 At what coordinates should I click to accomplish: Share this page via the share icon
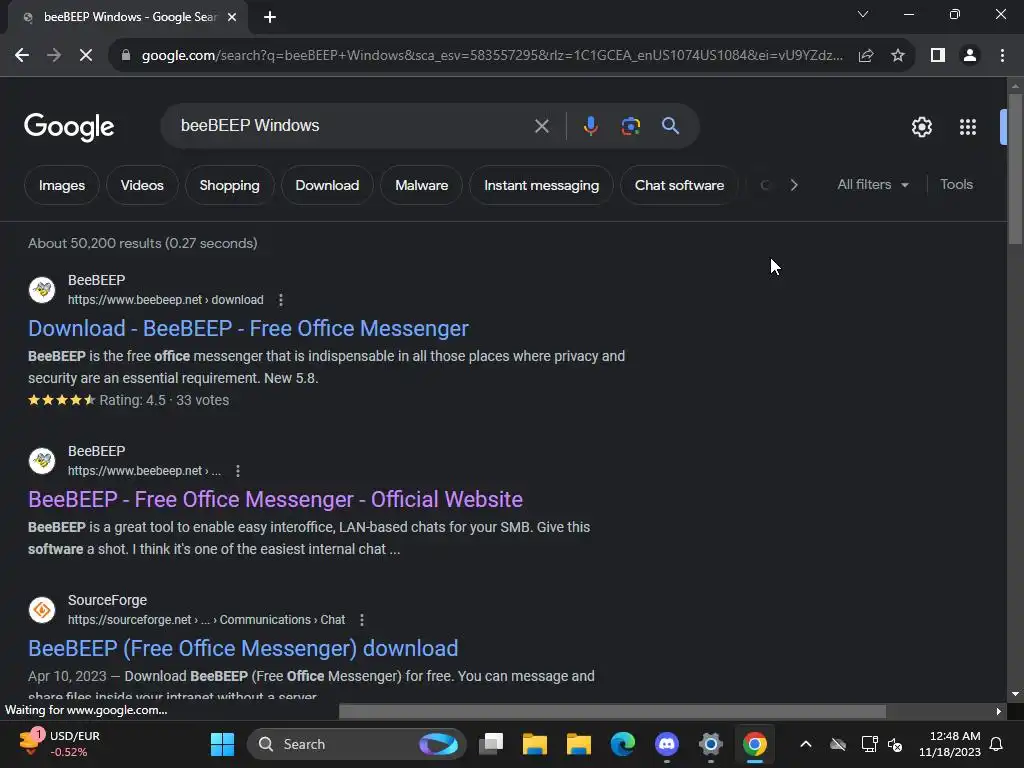click(866, 56)
